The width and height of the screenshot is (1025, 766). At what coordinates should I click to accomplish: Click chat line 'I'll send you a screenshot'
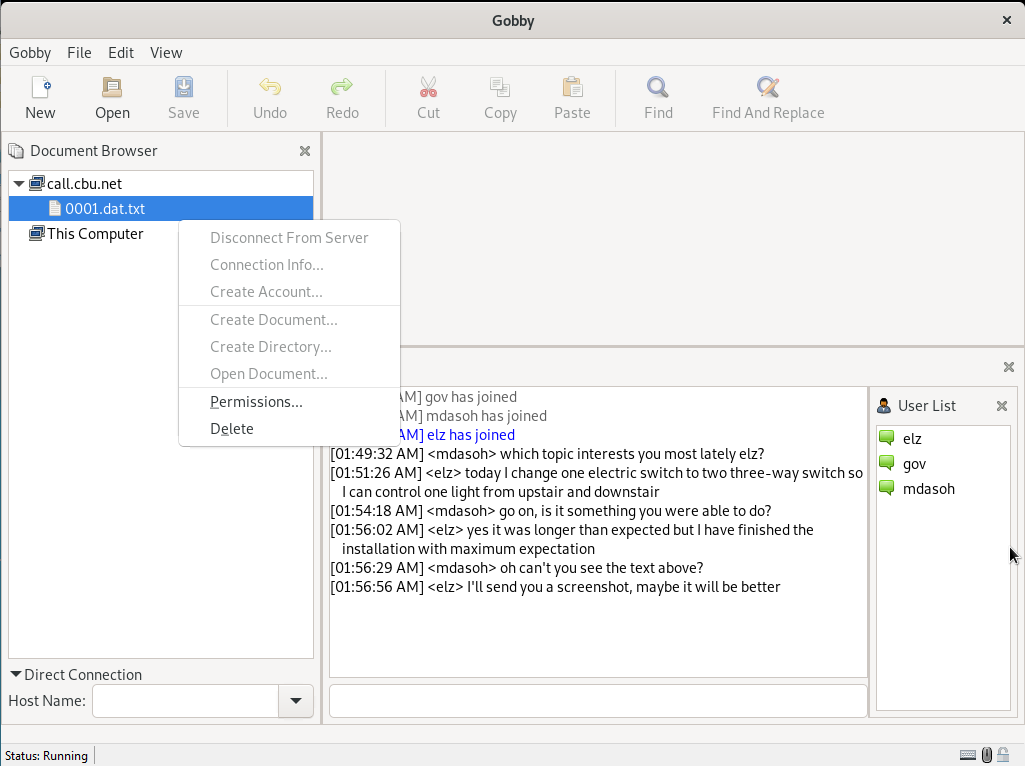coord(555,587)
